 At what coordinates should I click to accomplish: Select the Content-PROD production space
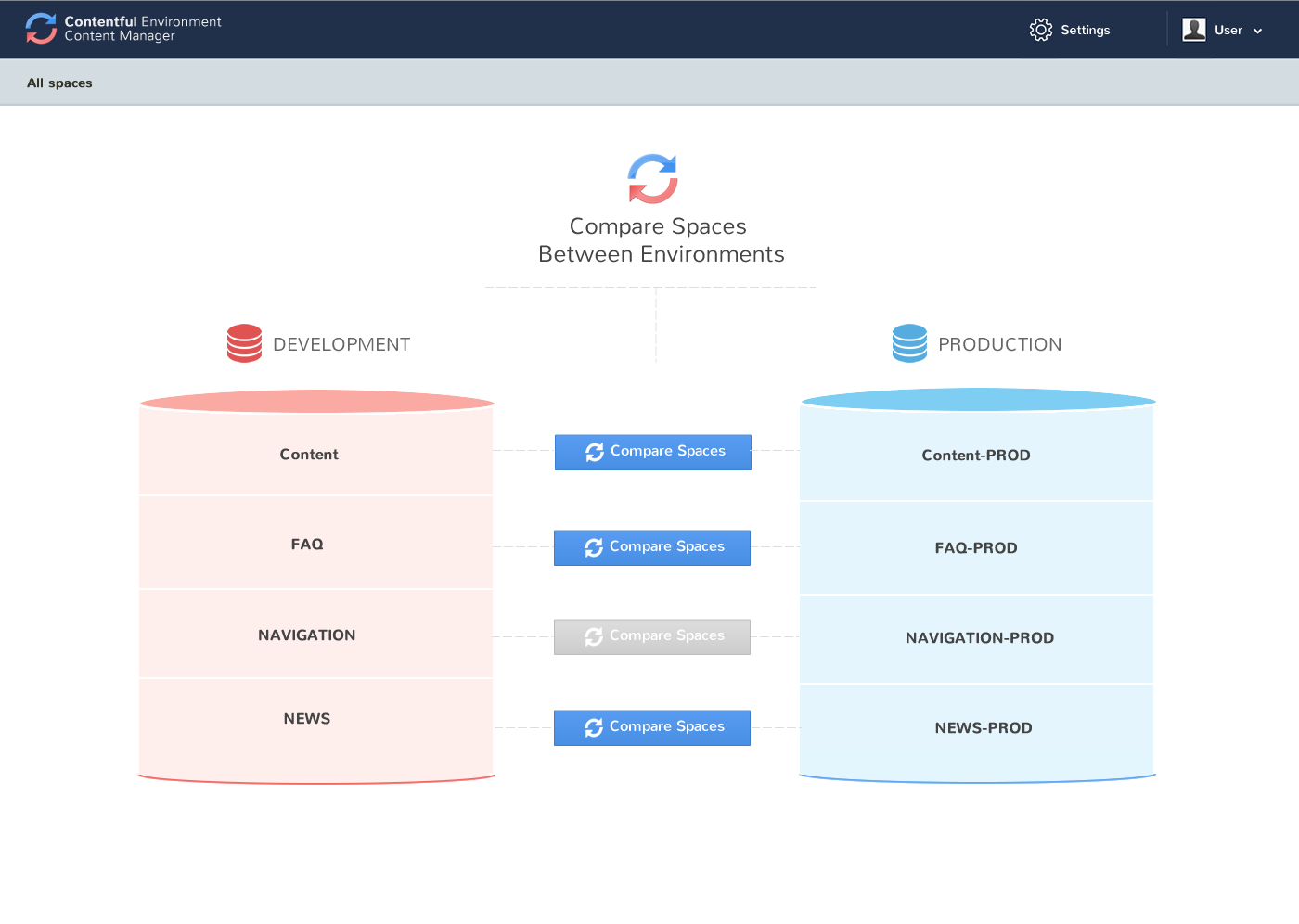(976, 455)
